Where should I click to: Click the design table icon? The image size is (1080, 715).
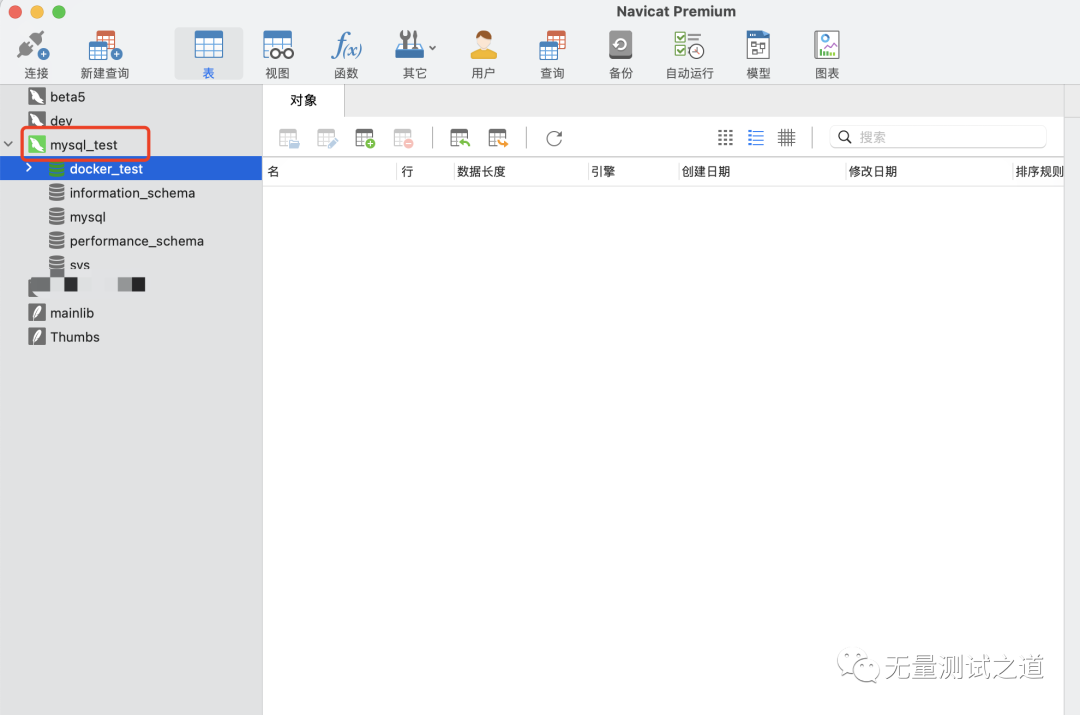pyautogui.click(x=327, y=138)
